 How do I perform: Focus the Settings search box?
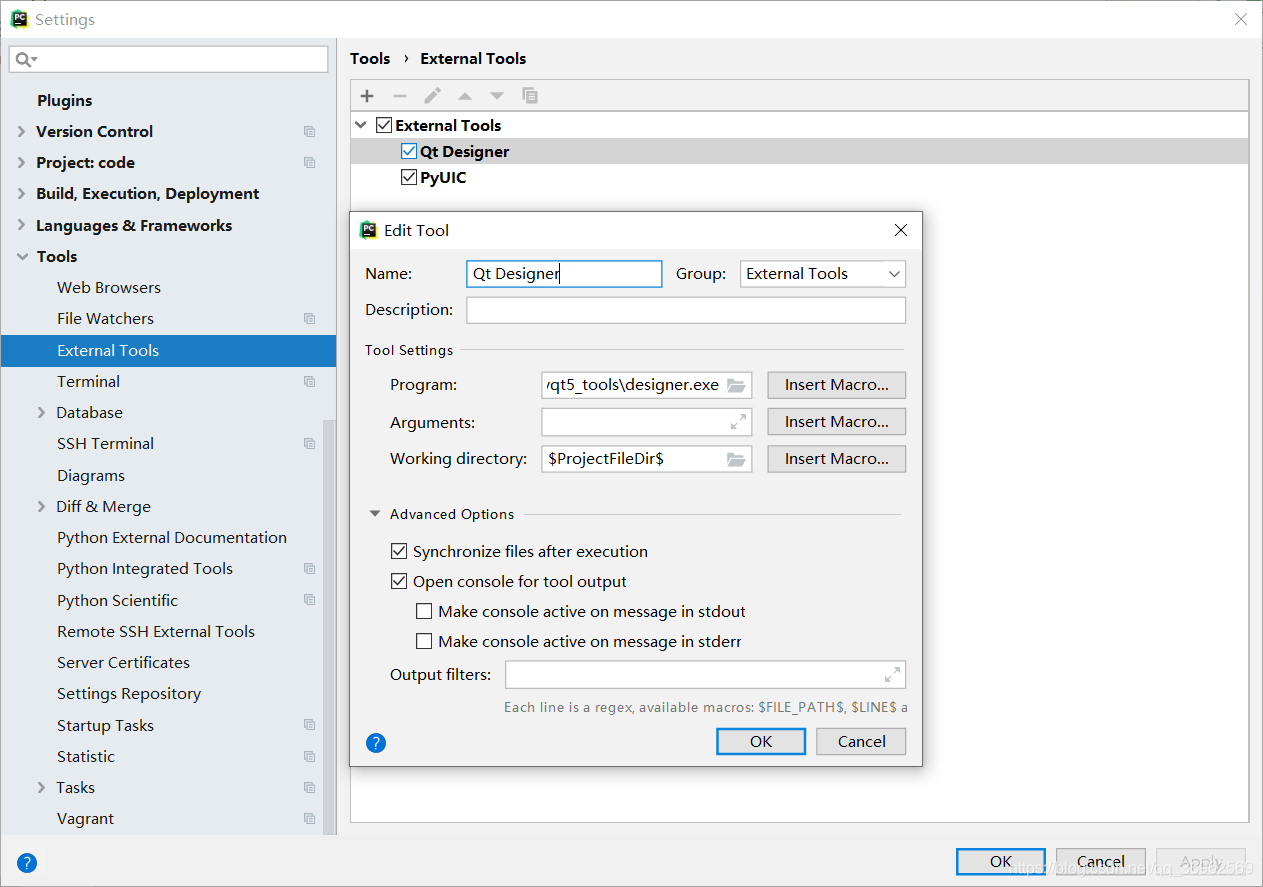[x=169, y=60]
